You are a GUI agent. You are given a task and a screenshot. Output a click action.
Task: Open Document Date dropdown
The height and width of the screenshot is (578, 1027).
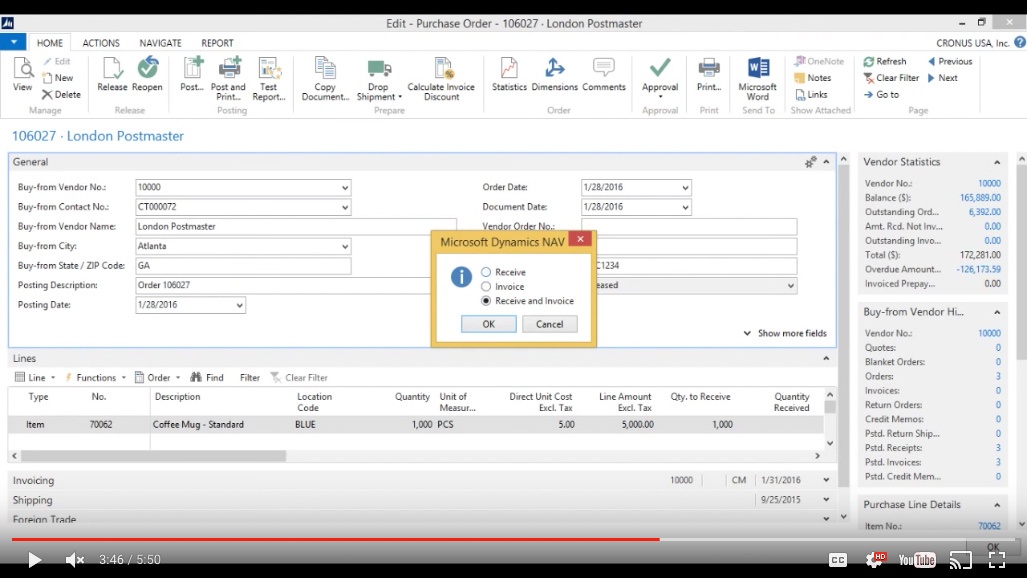[685, 207]
